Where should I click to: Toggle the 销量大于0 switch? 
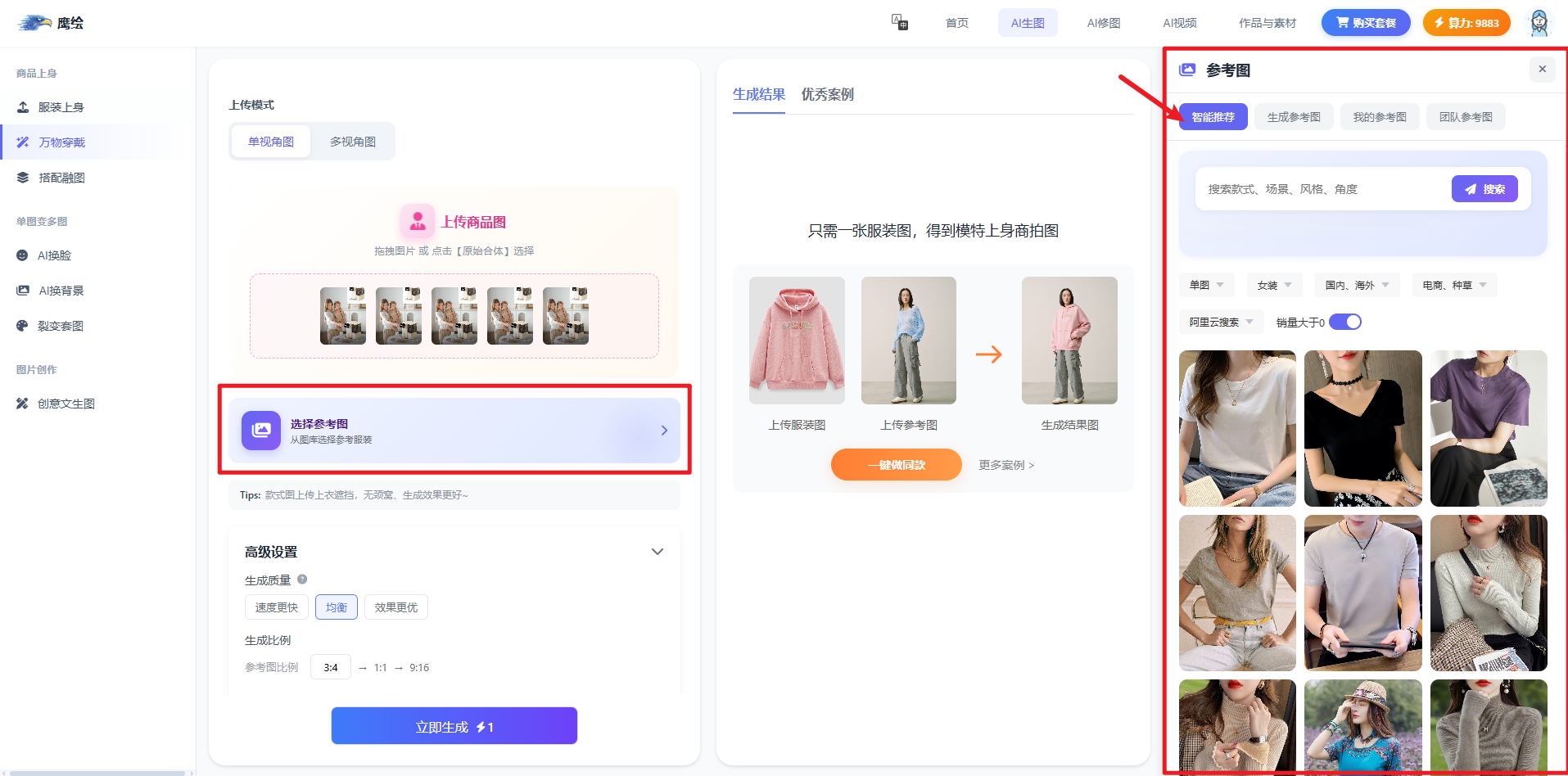(x=1344, y=322)
